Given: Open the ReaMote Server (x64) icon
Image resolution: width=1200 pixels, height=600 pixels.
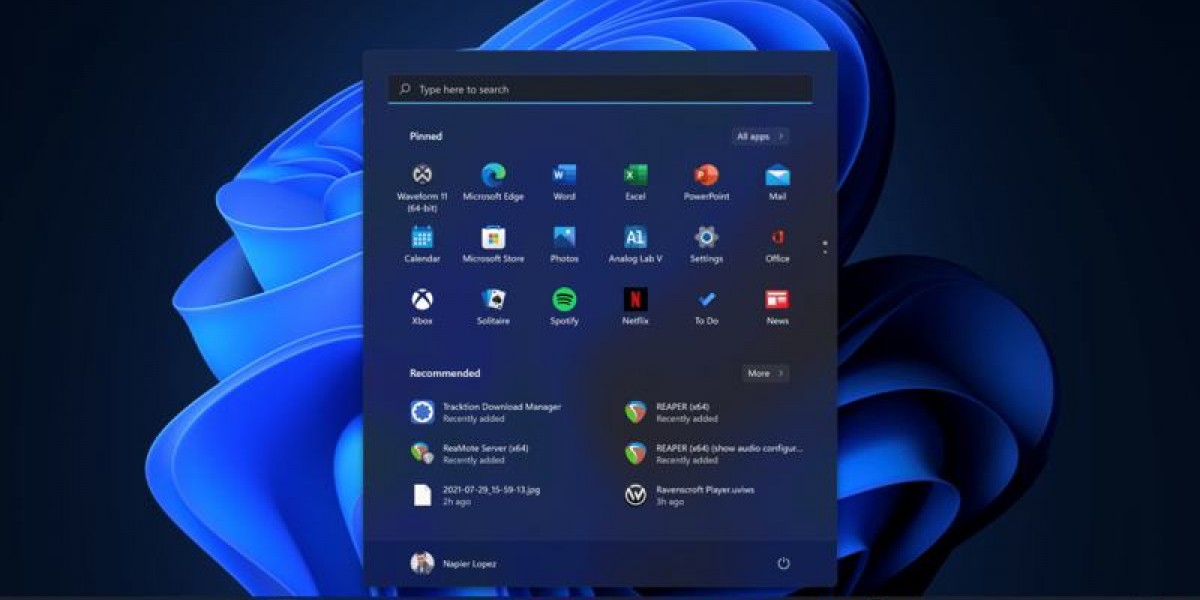Looking at the screenshot, I should [422, 453].
